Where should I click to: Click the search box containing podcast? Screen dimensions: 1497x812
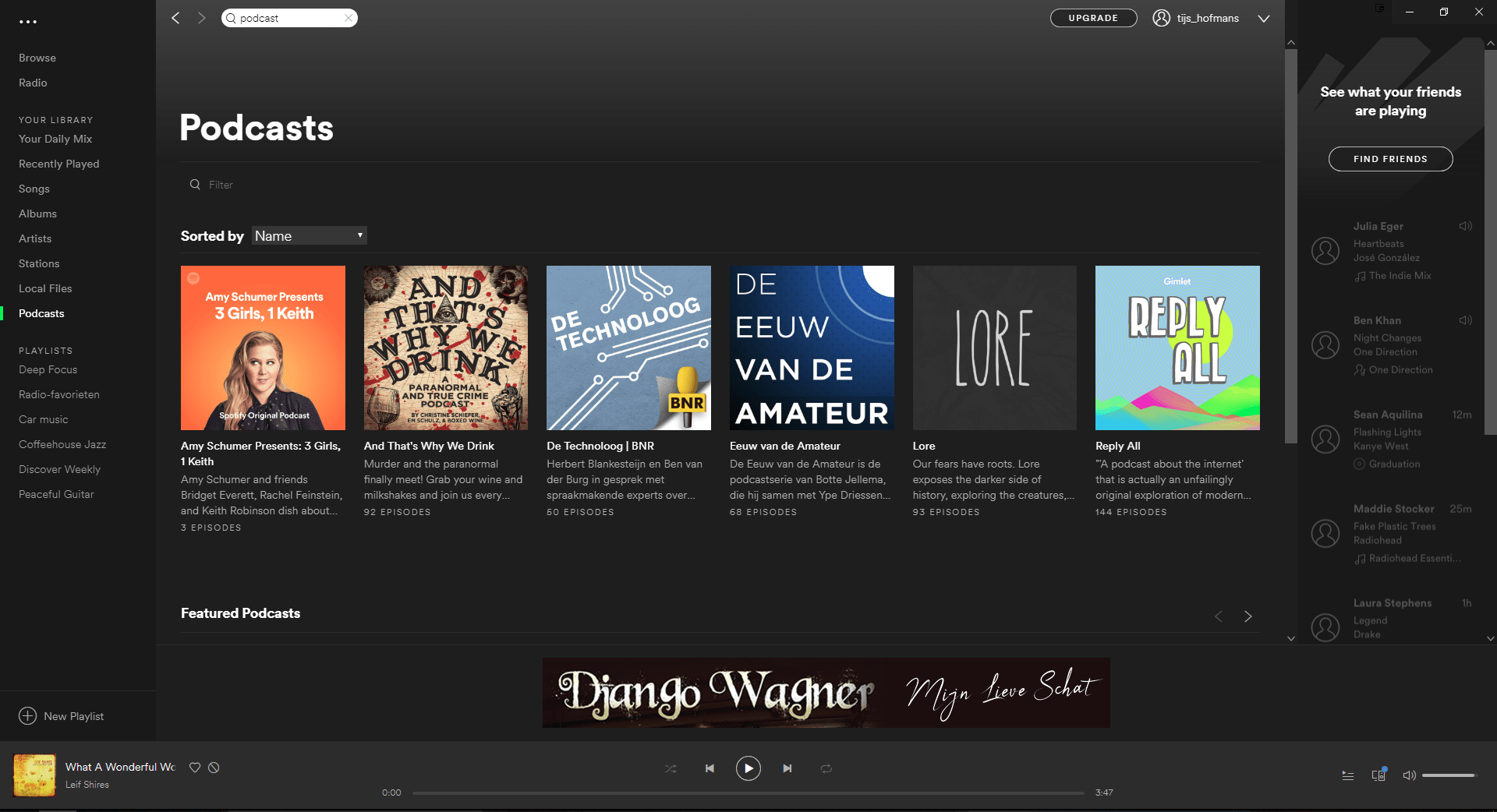tap(289, 18)
